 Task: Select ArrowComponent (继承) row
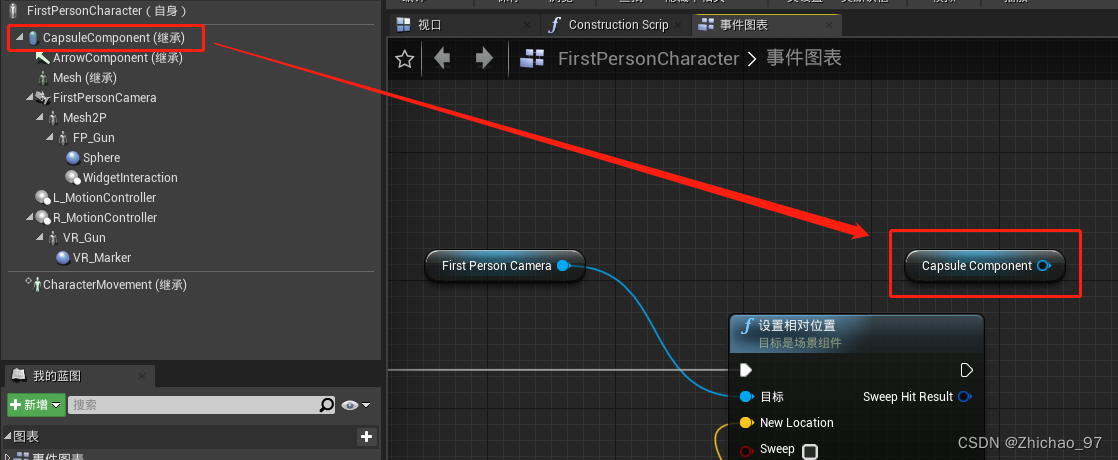(118, 58)
